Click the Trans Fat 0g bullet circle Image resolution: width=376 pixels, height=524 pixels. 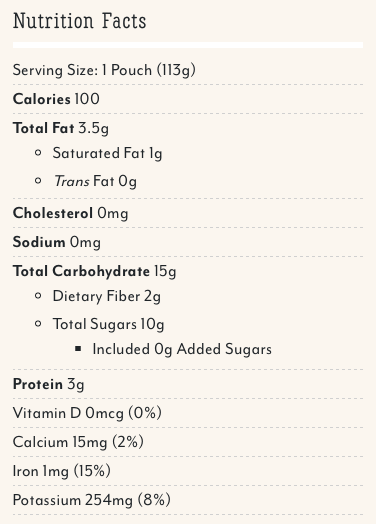[38, 181]
